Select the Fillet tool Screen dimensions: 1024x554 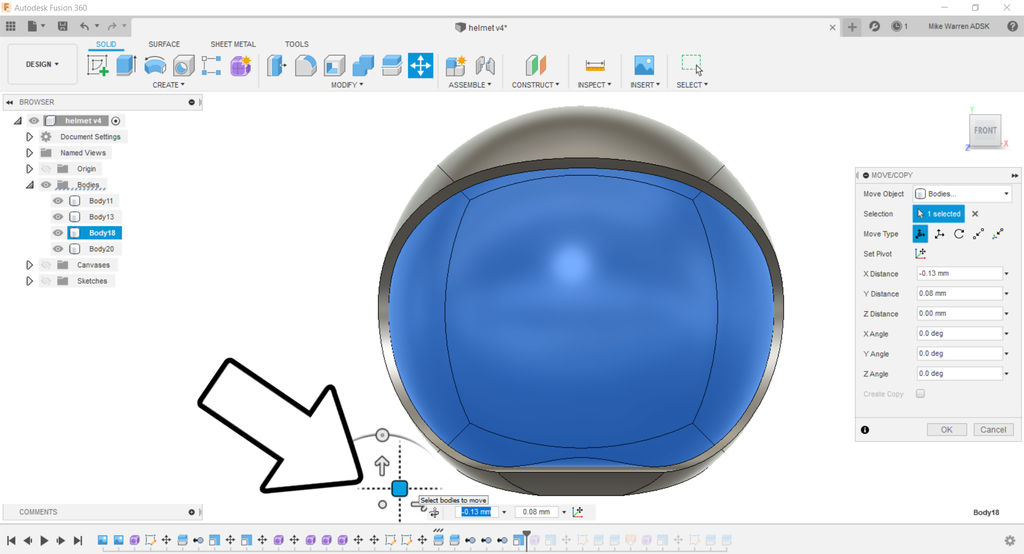(x=306, y=65)
